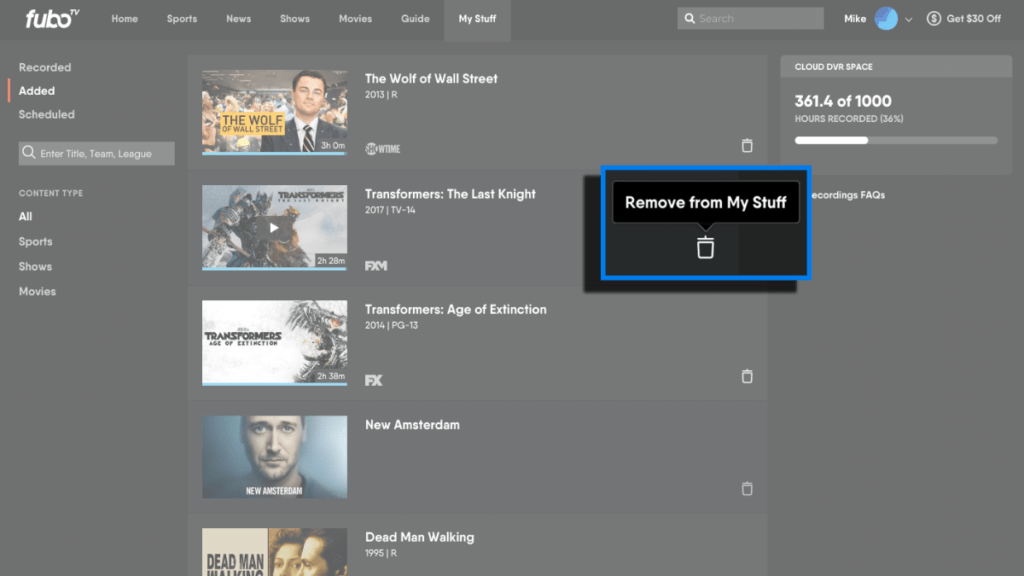Screen dimensions: 1024x576
Task: Click the trash icon for New Amsterdam
Action: click(746, 488)
